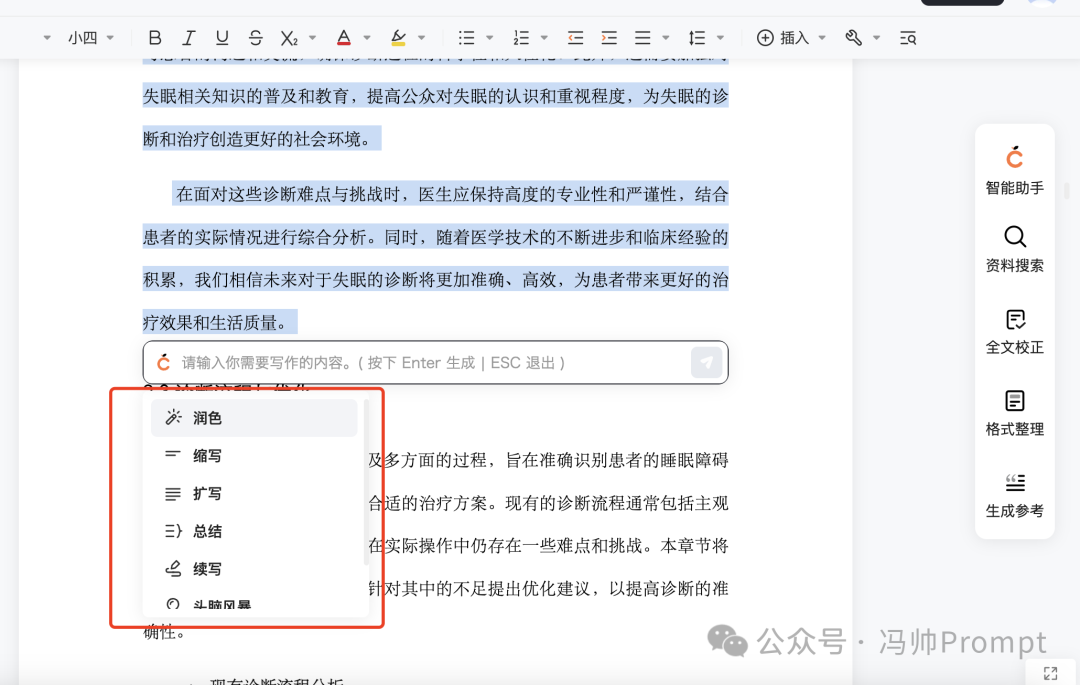Screen dimensions: 1080x685
Task: Click the send arrow in the AI prompt box
Action: [x=706, y=362]
